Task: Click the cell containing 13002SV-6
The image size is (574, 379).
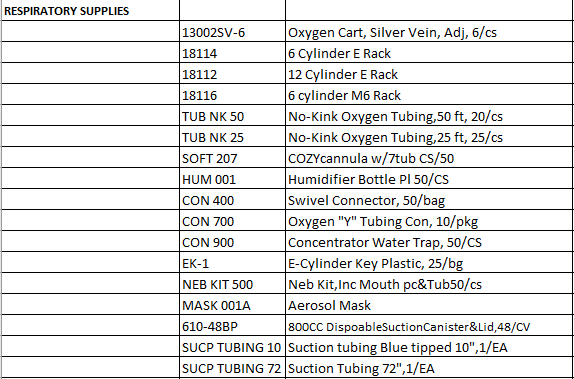Action: (232, 31)
